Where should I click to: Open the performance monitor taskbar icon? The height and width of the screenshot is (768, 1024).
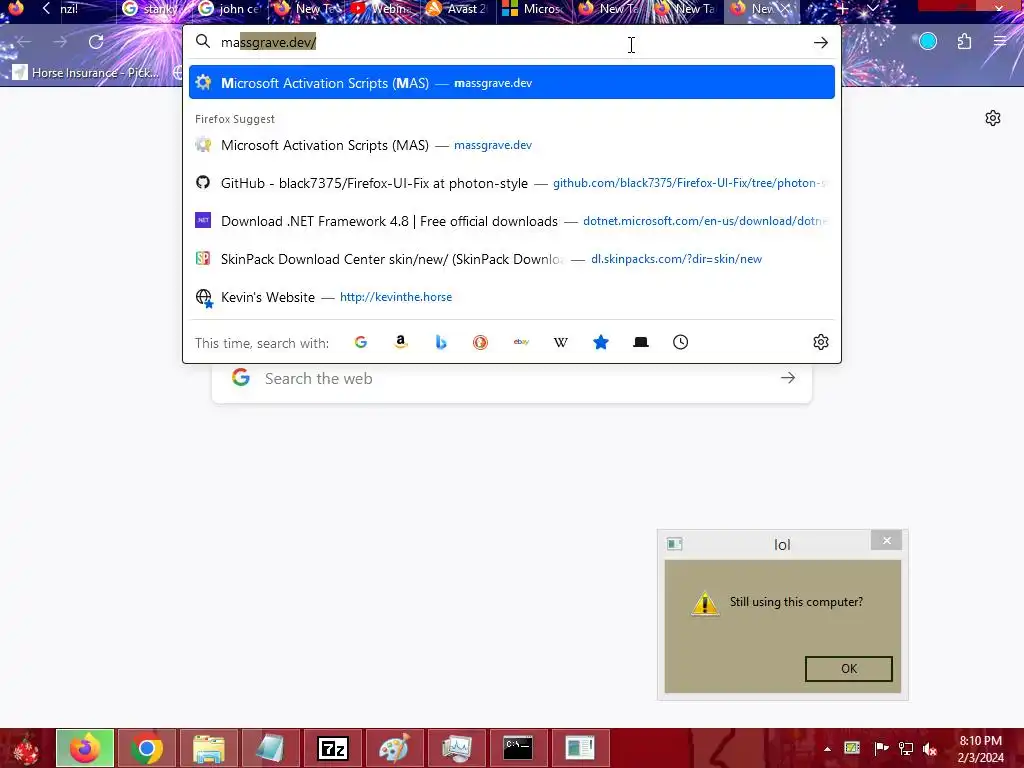(x=456, y=748)
